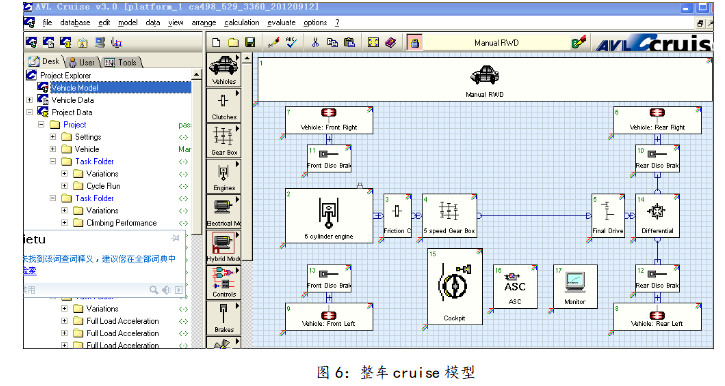Select the Hybrid Modules component palette
Image resolution: width=725 pixels, height=386 pixels.
[224, 247]
